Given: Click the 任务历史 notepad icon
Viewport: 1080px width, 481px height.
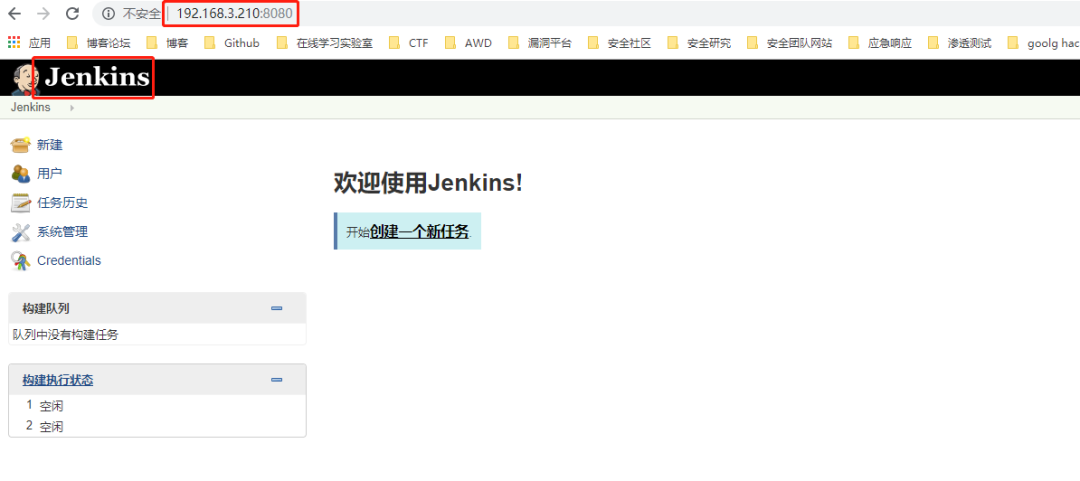Looking at the screenshot, I should point(21,203).
